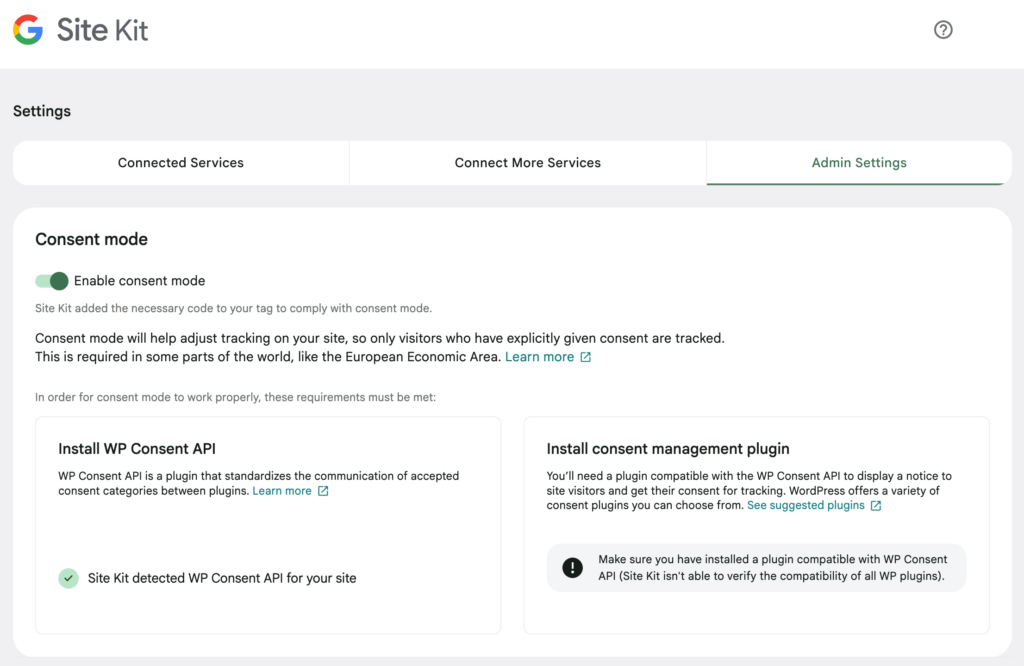This screenshot has width=1024, height=666.
Task: Click the black exclamation warning icon
Action: pos(572,568)
